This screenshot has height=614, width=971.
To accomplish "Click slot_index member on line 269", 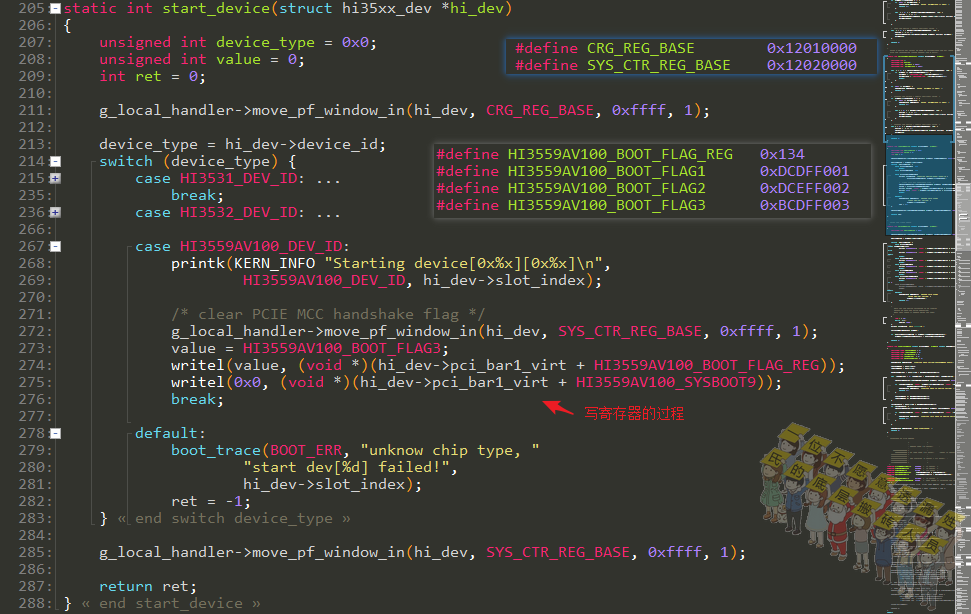I will (x=540, y=280).
